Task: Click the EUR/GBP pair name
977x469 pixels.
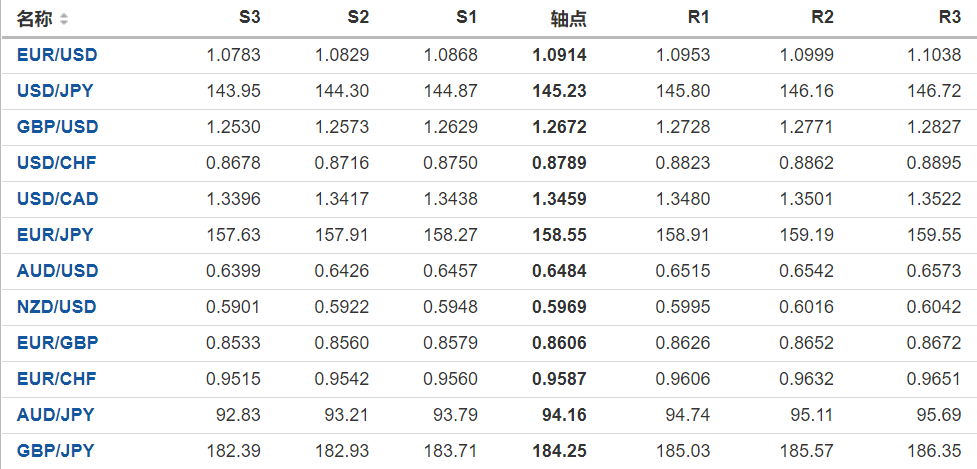Action: (x=57, y=343)
